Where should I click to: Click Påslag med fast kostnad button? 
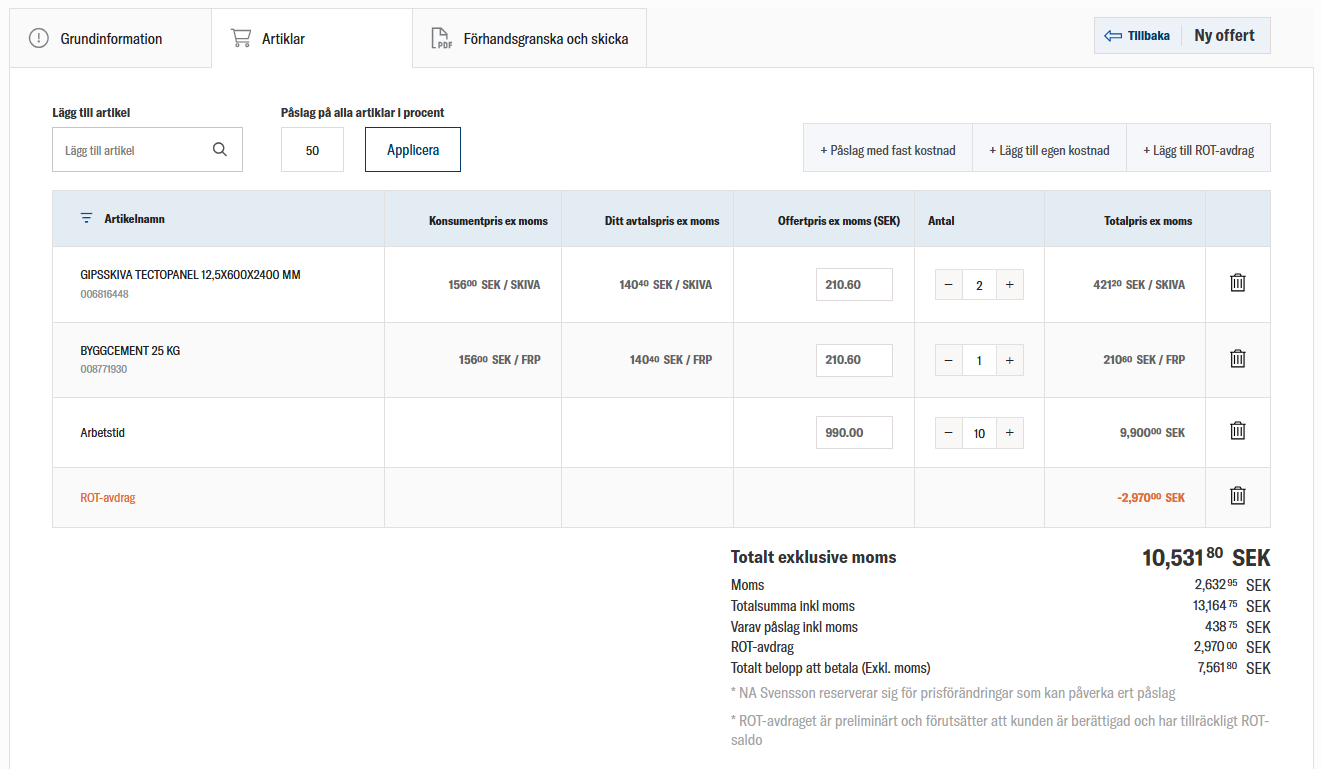click(887, 150)
